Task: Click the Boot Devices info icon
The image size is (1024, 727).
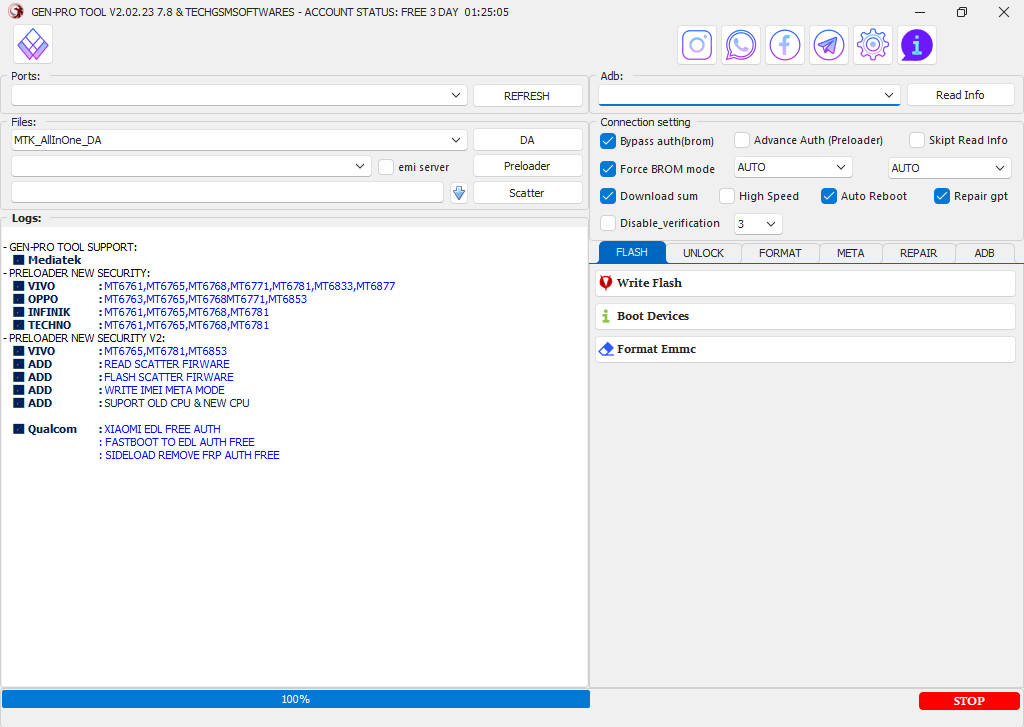Action: pos(606,316)
